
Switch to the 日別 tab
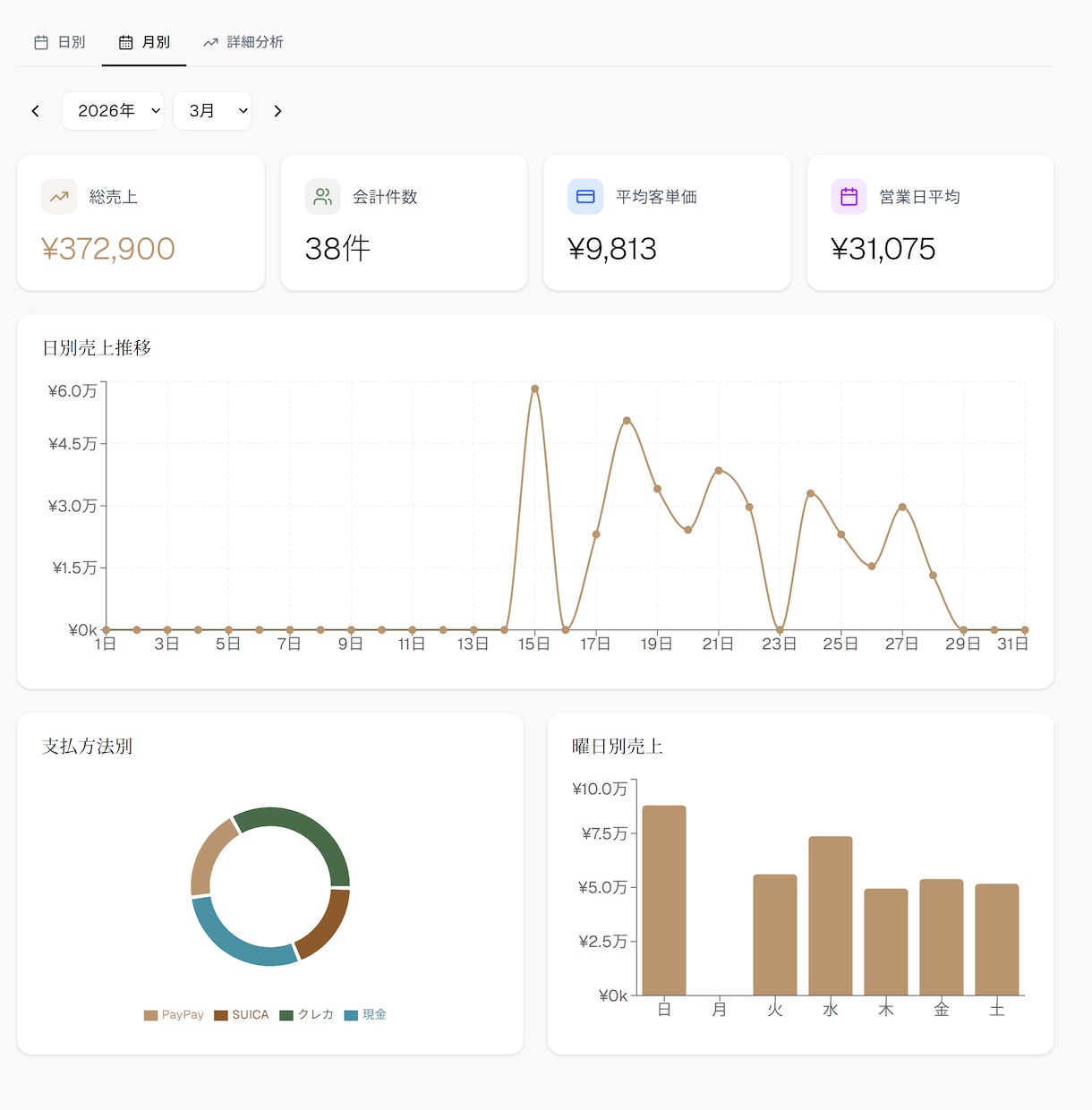60,42
